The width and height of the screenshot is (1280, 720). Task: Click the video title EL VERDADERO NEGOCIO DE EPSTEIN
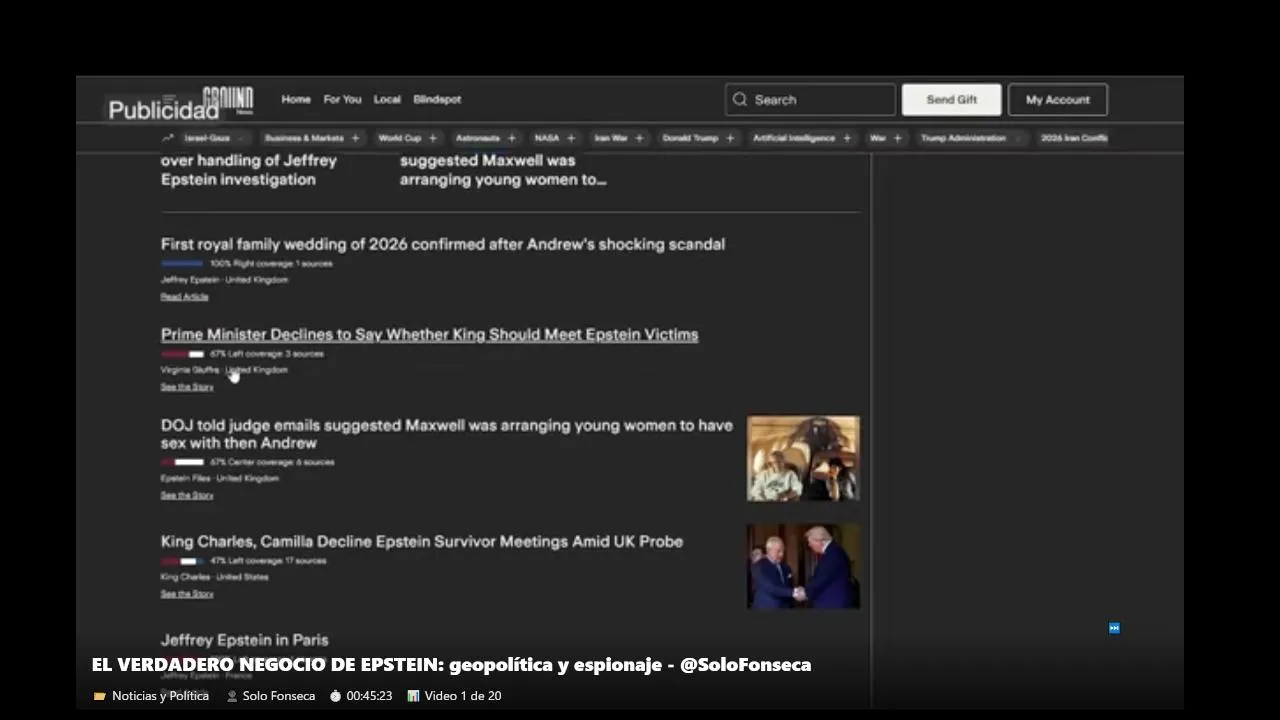tap(451, 665)
